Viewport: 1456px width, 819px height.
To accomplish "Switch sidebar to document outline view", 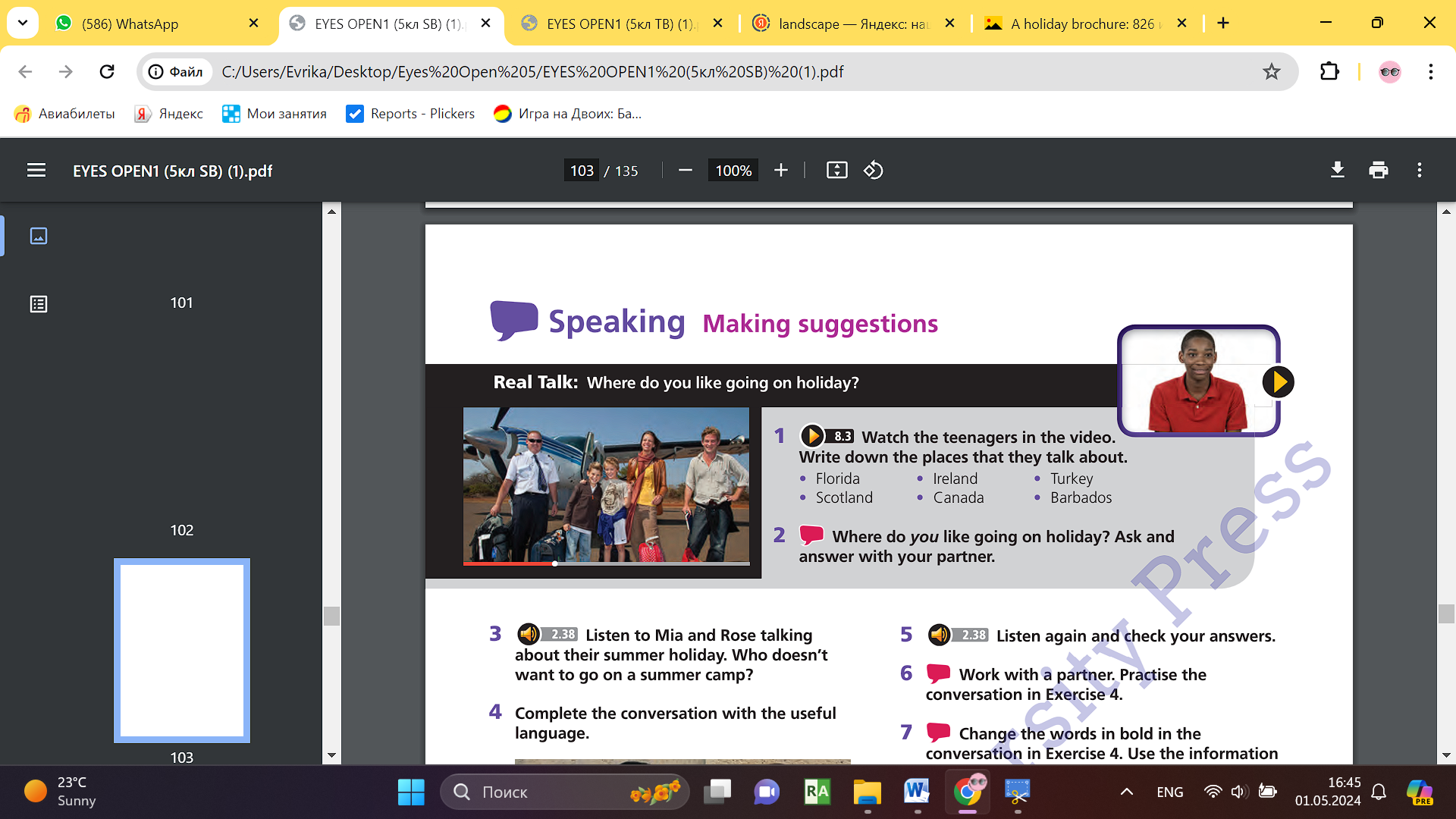I will pos(39,304).
